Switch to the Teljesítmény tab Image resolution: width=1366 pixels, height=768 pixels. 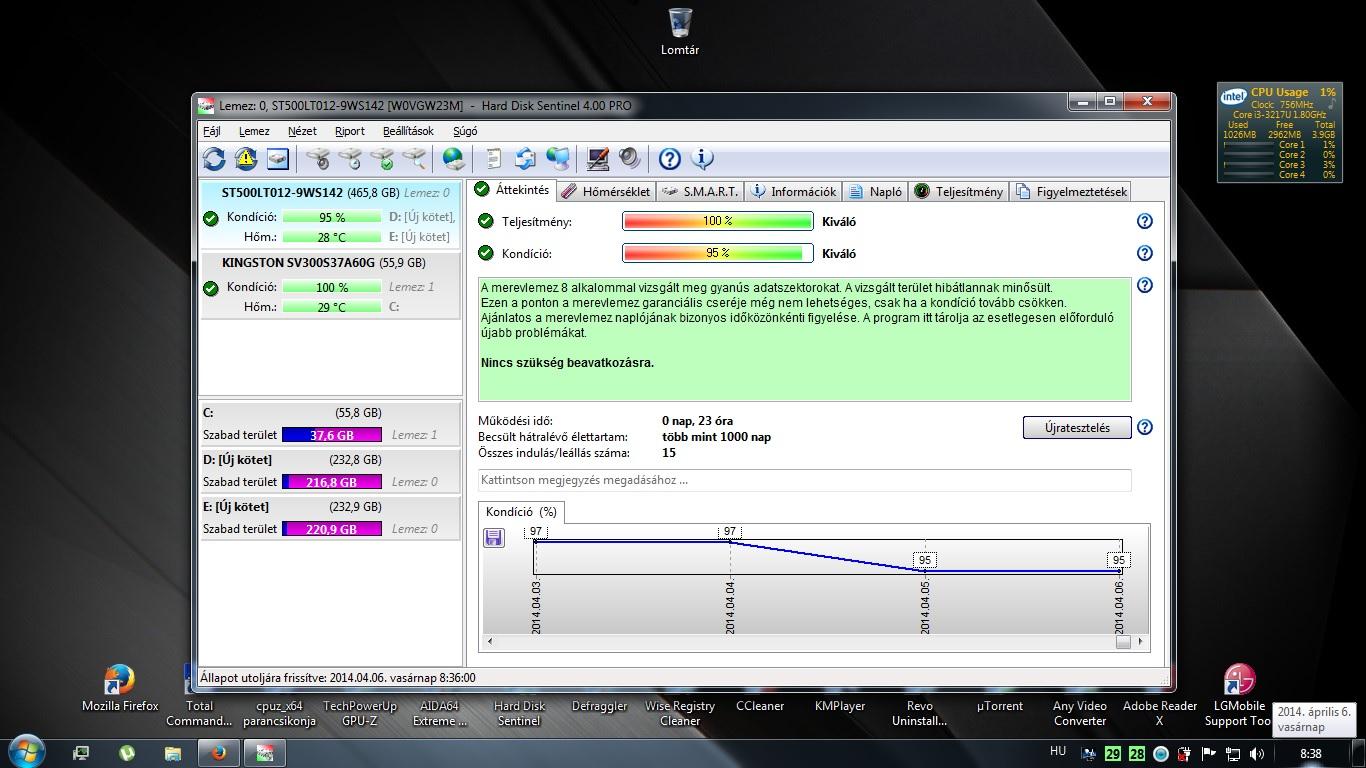(x=958, y=191)
